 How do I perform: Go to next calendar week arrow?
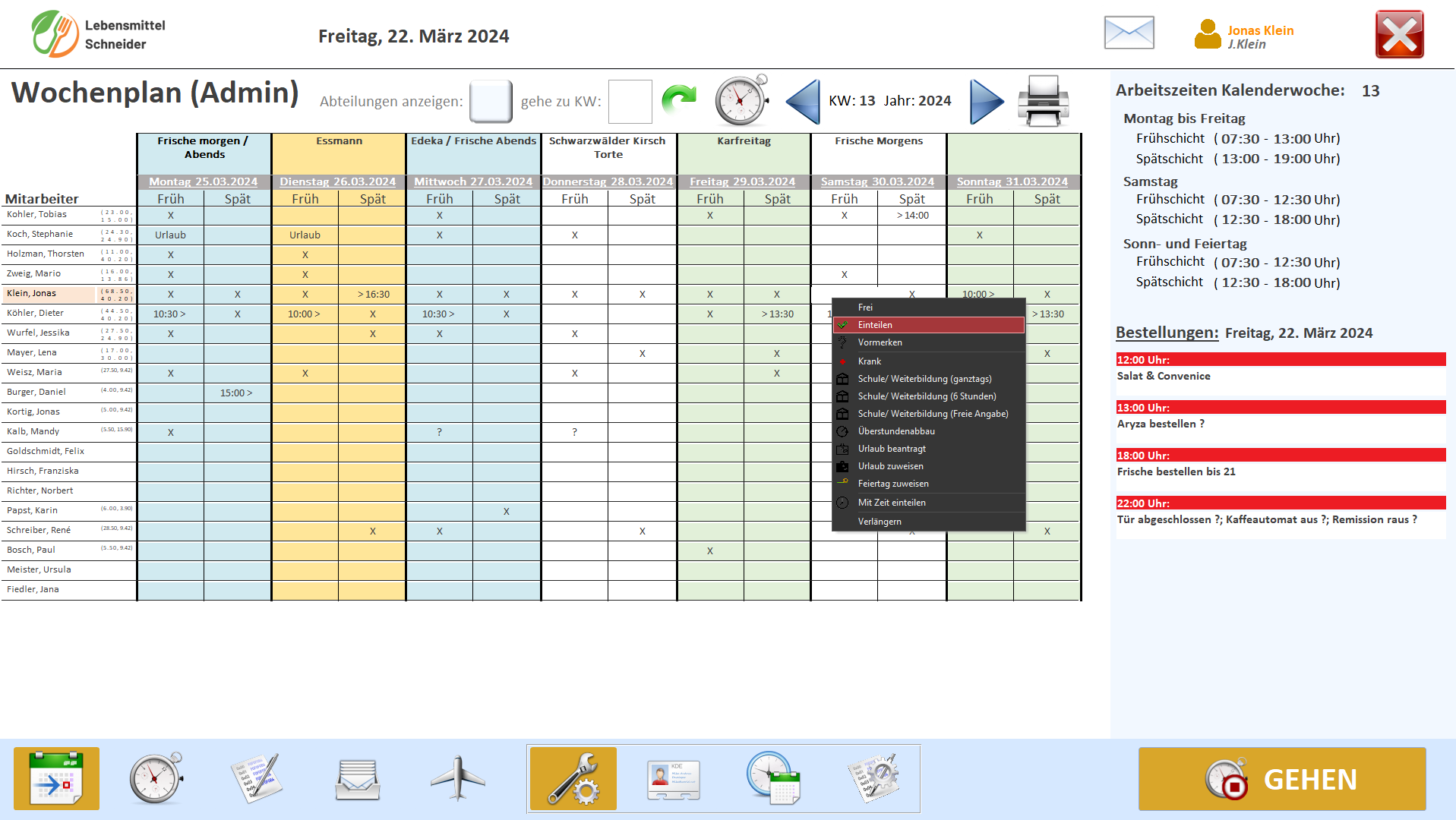[986, 101]
